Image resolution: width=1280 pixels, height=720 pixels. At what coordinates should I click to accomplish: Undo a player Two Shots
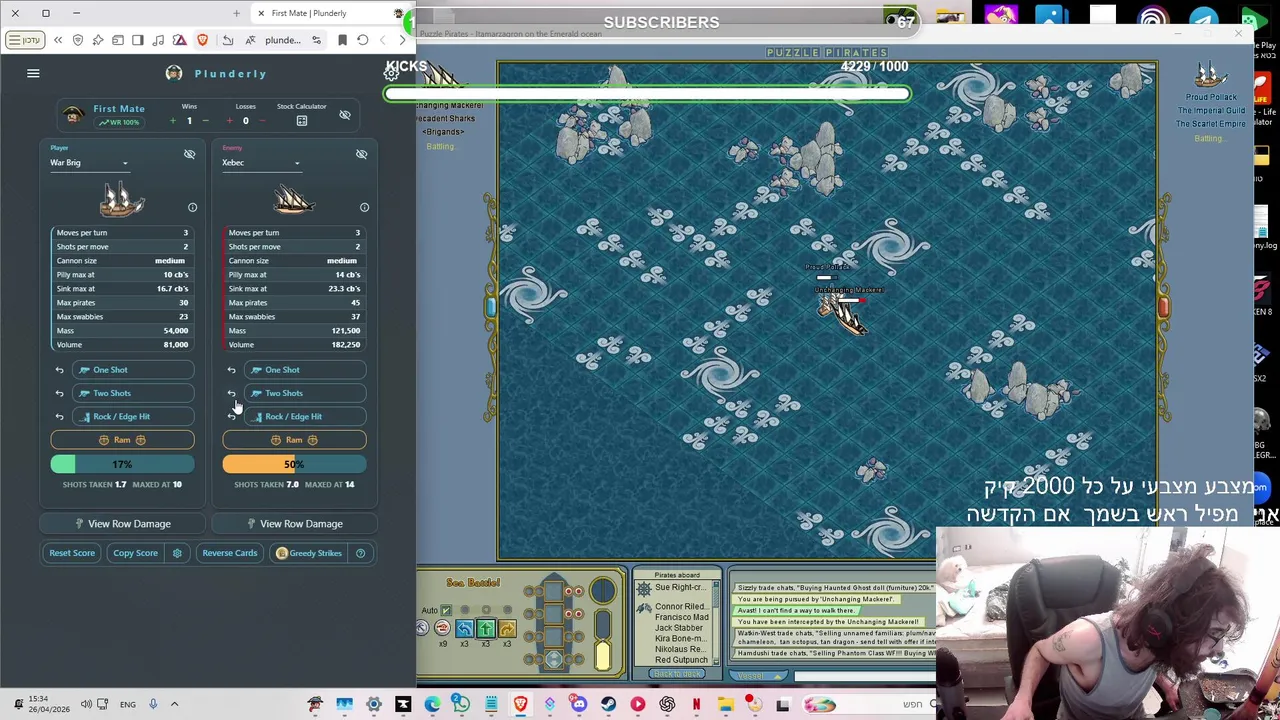coord(59,393)
